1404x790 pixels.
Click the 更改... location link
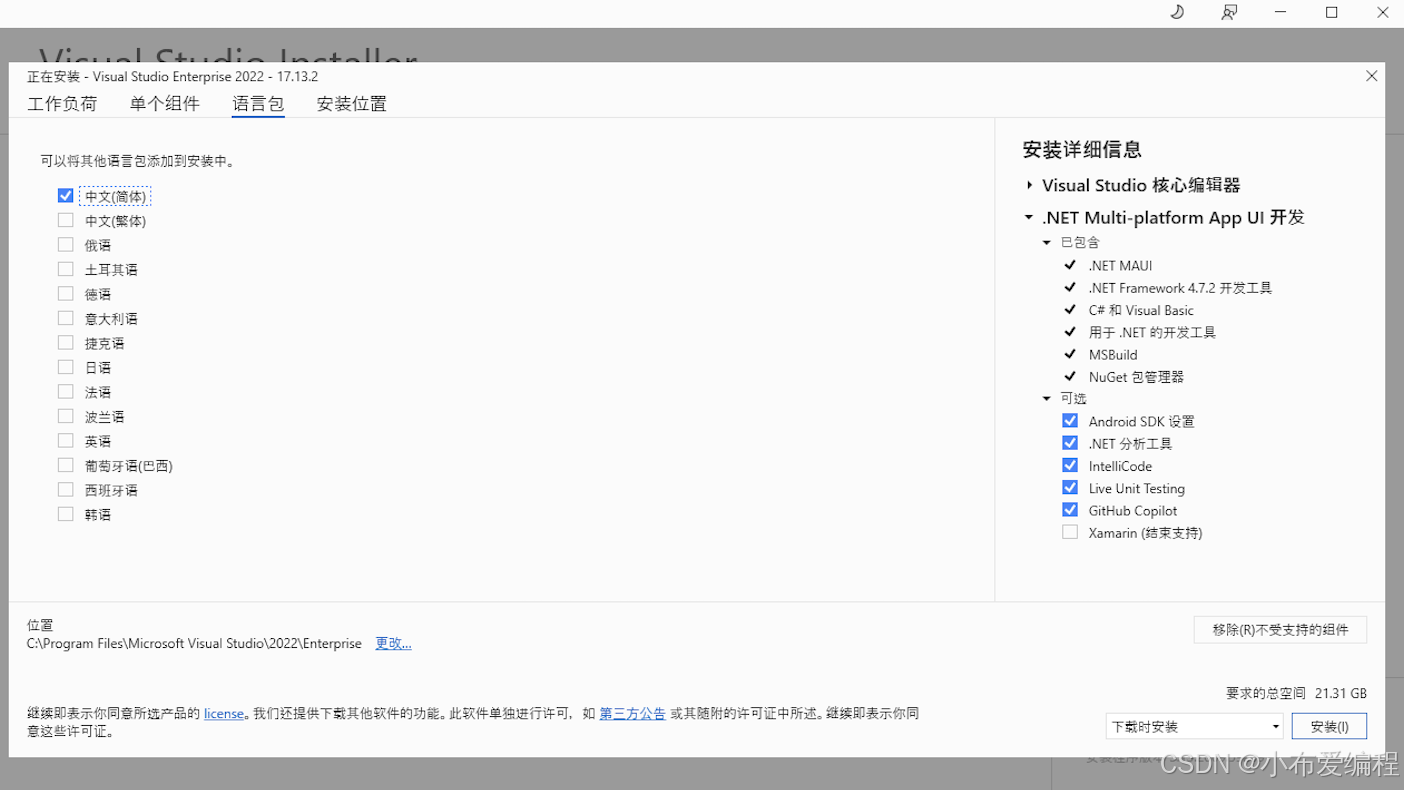(x=393, y=643)
